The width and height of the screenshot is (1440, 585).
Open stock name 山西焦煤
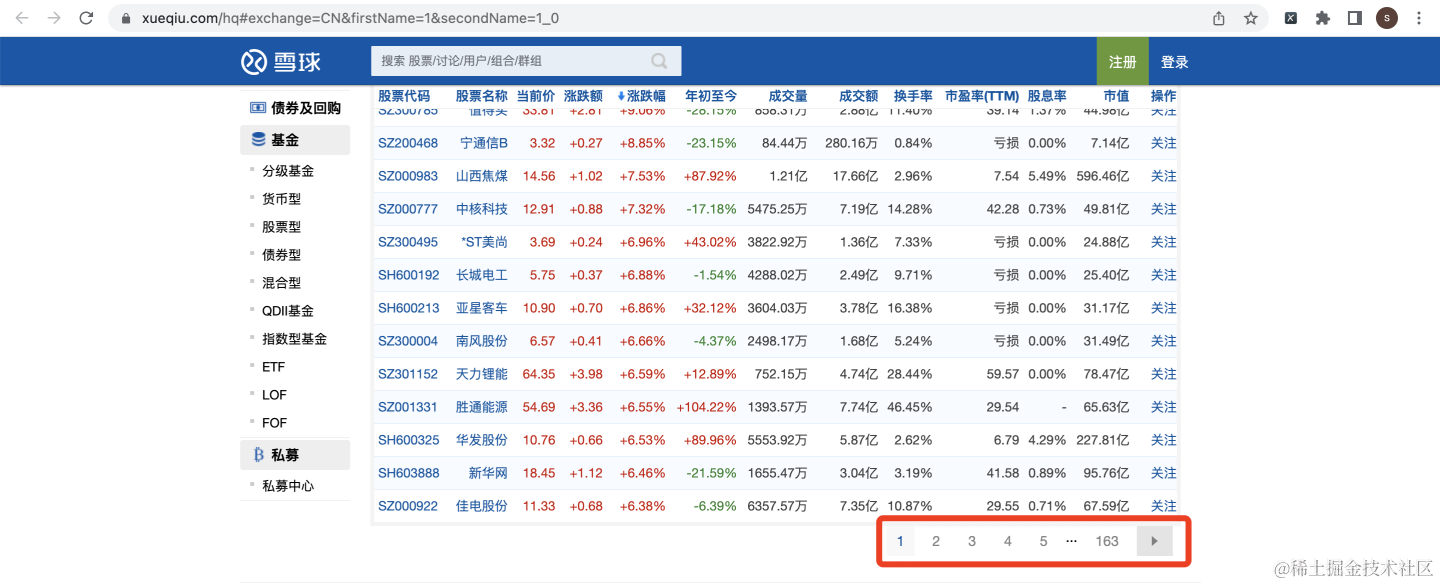pyautogui.click(x=482, y=176)
